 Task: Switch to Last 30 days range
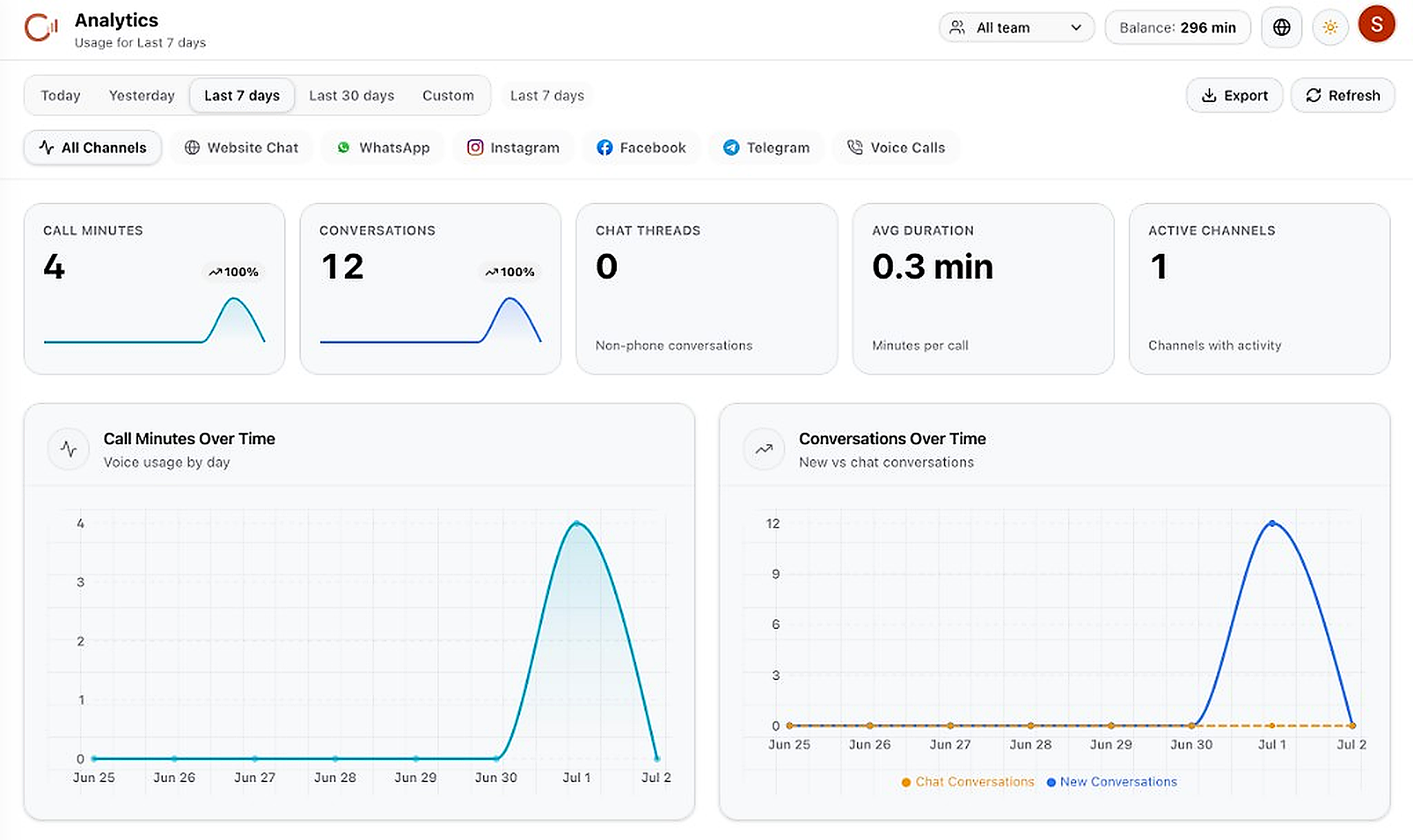(351, 95)
